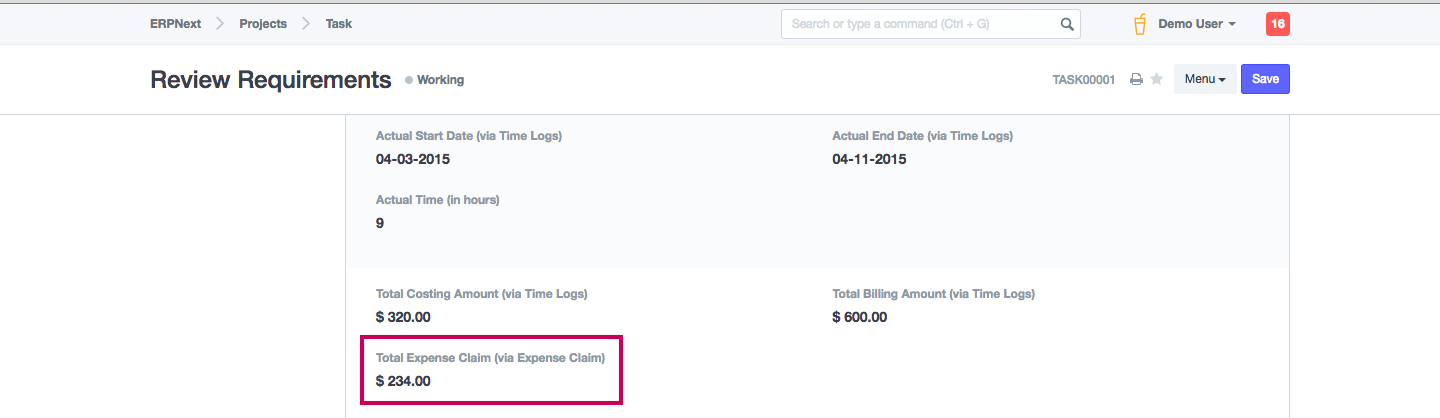Focus the search or command box
The height and width of the screenshot is (418, 1440).
point(920,24)
